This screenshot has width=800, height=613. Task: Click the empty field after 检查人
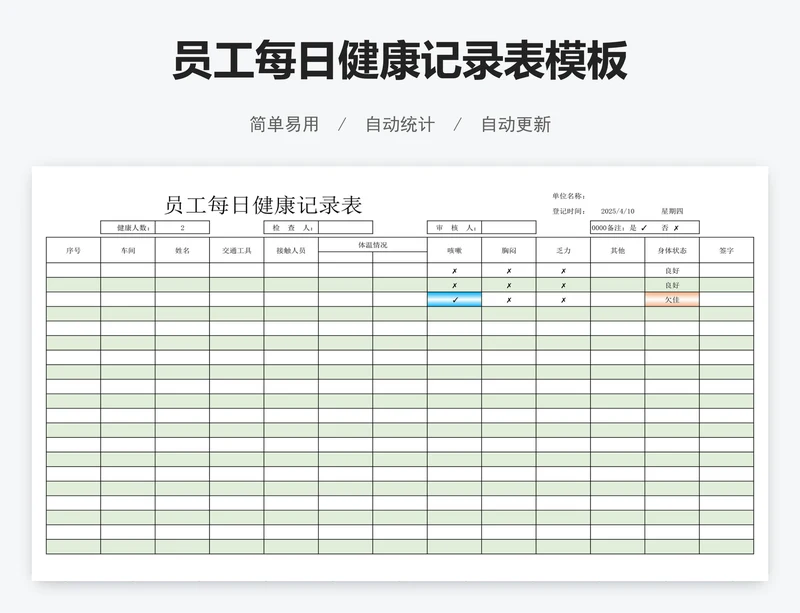tap(346, 228)
